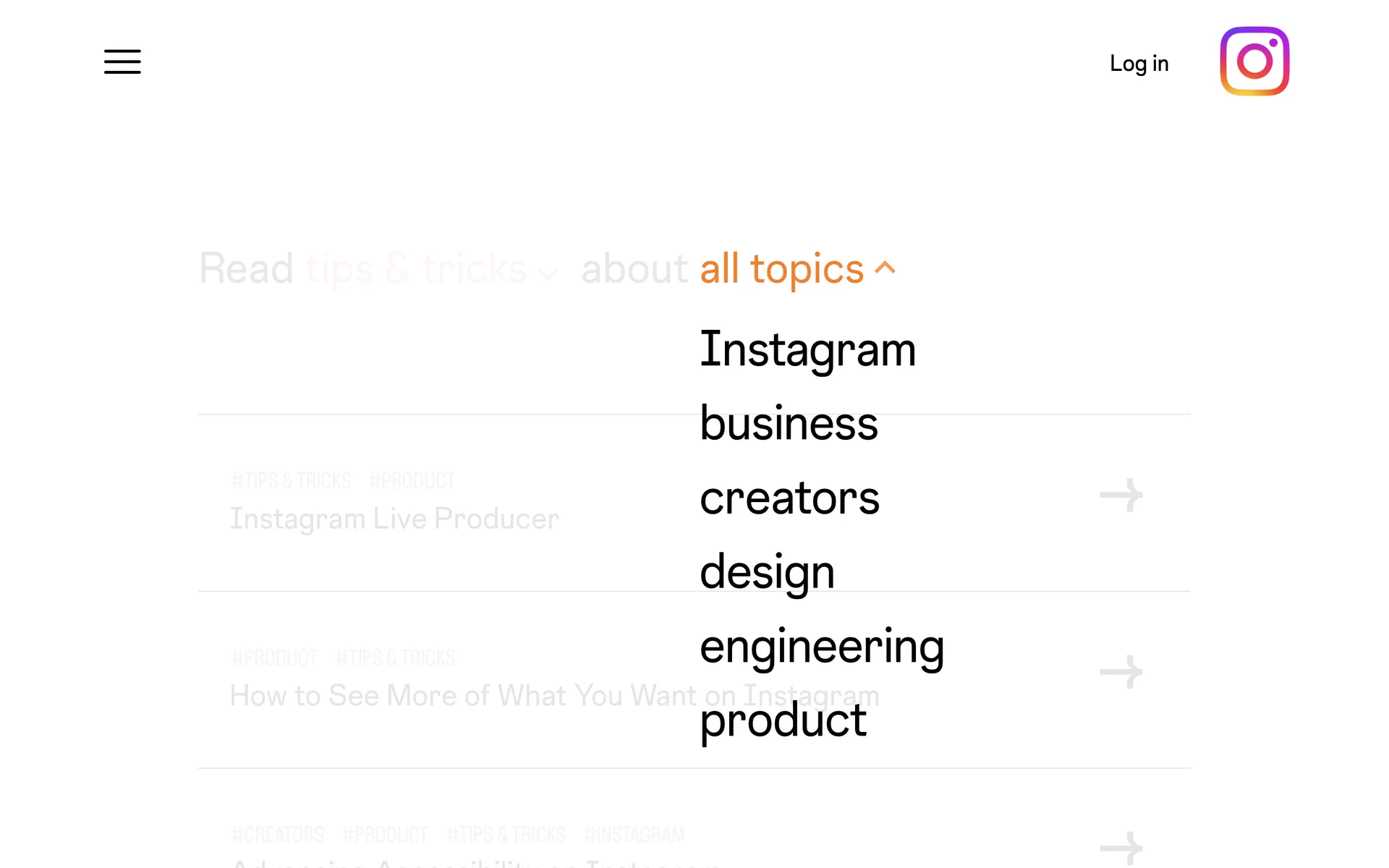Click the #PRODUCT tag above Instagram Live Producer
This screenshot has width=1389, height=868.
click(412, 481)
